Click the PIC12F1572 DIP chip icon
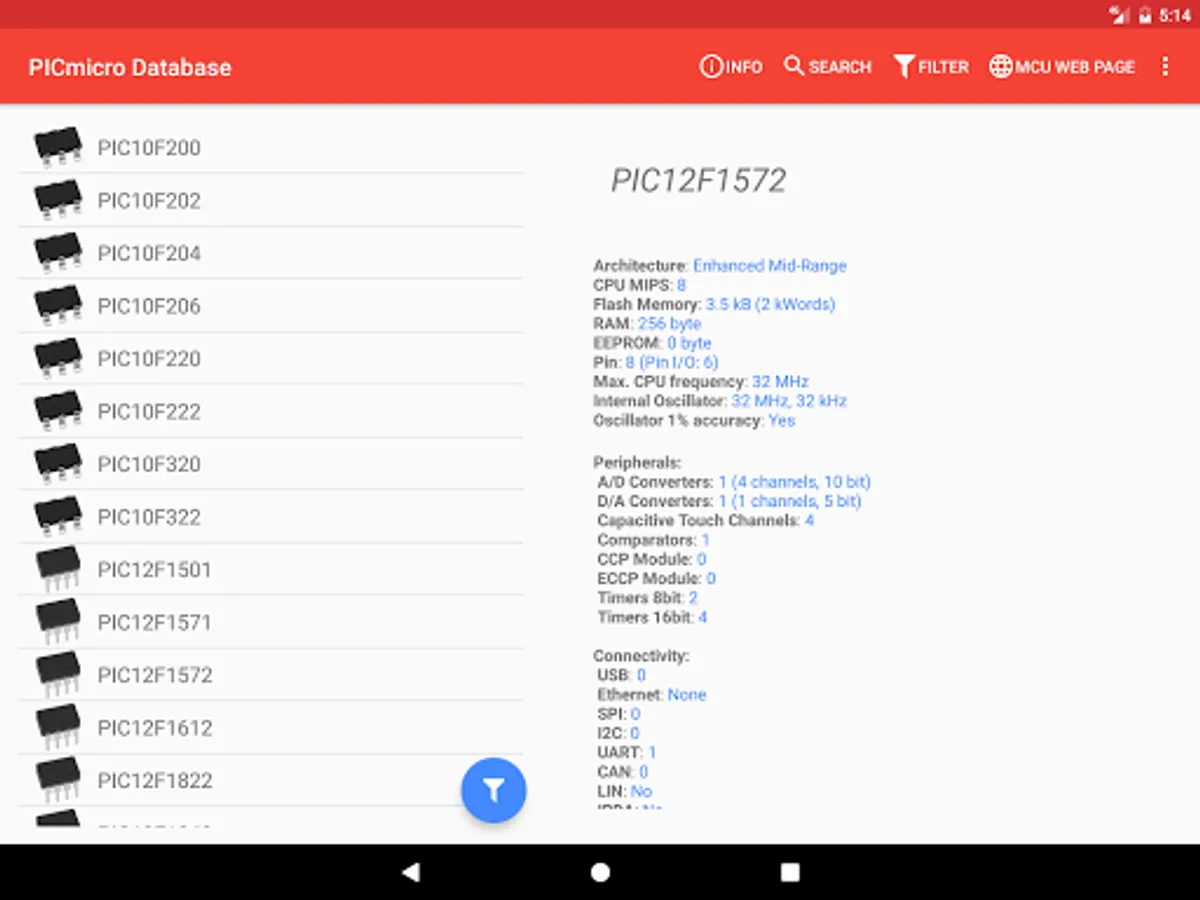Screen dimensions: 1200x900 pyautogui.click(x=58, y=675)
